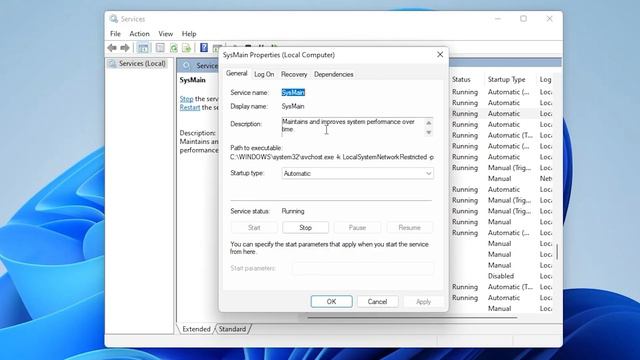The image size is (640, 360).
Task: Click the services list horizontal scrollbar
Action: (x=412, y=317)
